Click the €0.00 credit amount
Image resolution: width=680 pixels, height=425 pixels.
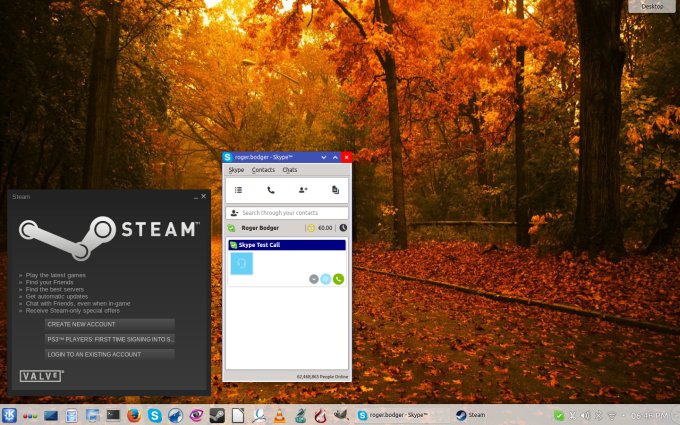(x=325, y=228)
